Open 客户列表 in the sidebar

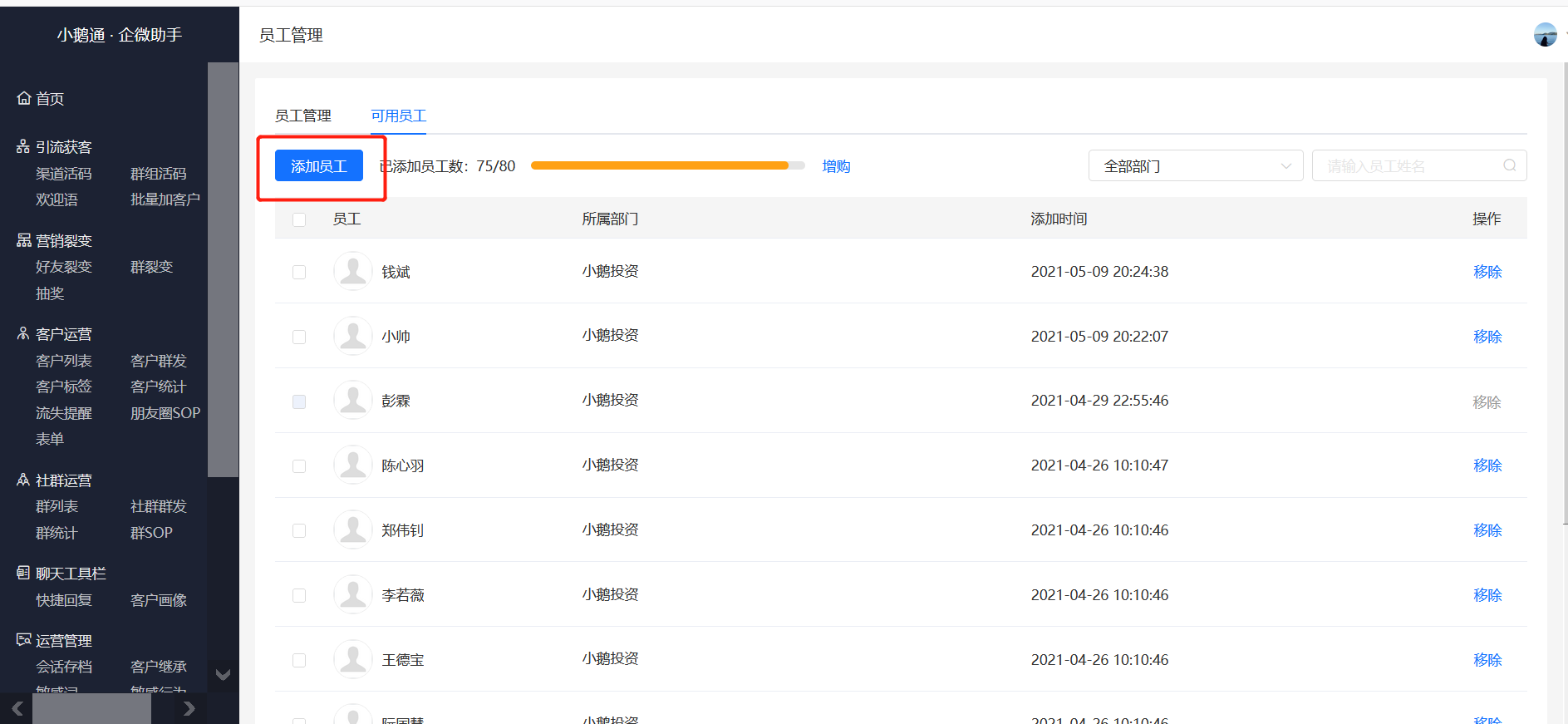click(64, 360)
